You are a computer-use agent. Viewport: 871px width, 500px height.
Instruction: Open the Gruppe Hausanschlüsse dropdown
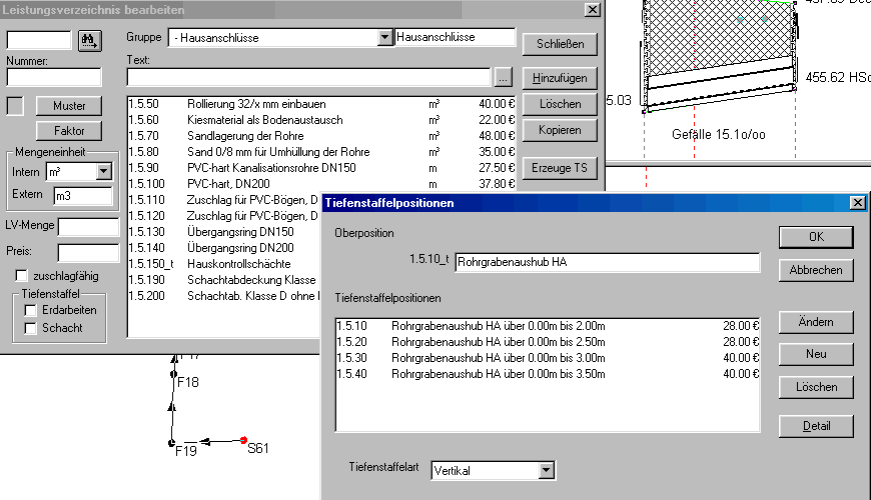(x=386, y=38)
